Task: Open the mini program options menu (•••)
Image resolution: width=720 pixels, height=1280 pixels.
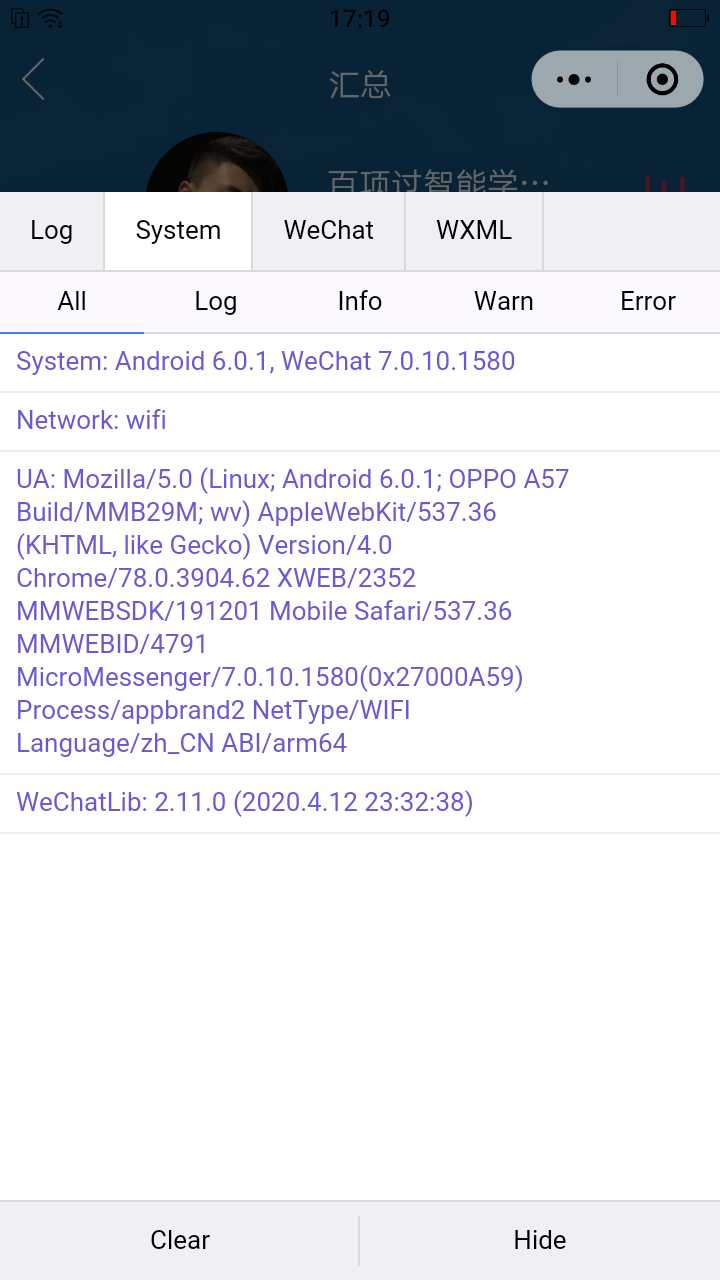Action: [573, 79]
